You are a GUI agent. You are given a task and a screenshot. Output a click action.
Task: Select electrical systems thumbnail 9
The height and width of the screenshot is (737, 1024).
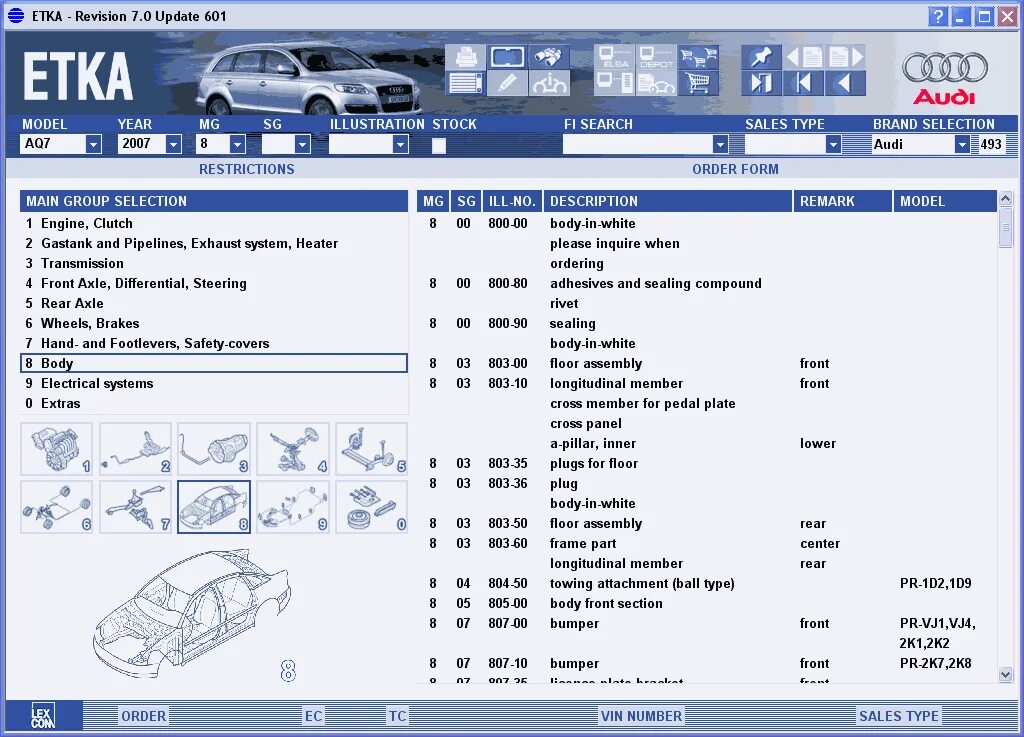click(x=293, y=507)
